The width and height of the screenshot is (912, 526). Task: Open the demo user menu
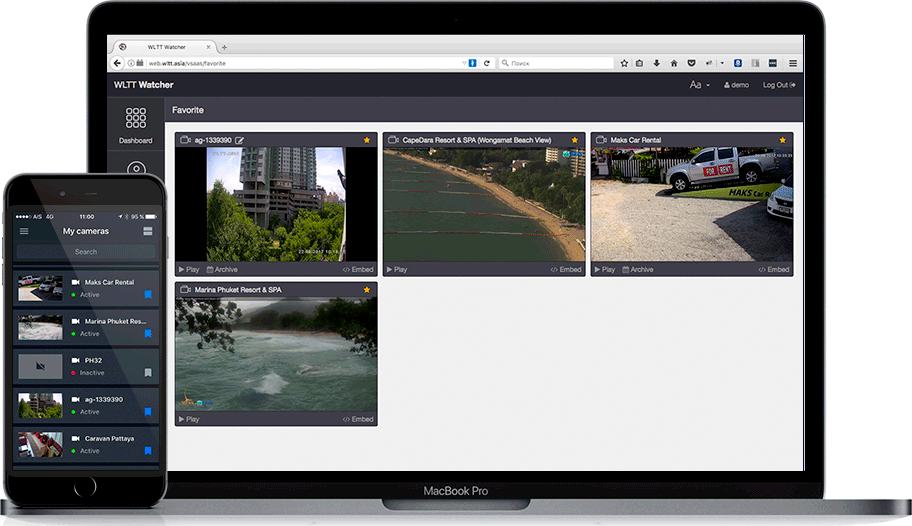pyautogui.click(x=737, y=85)
